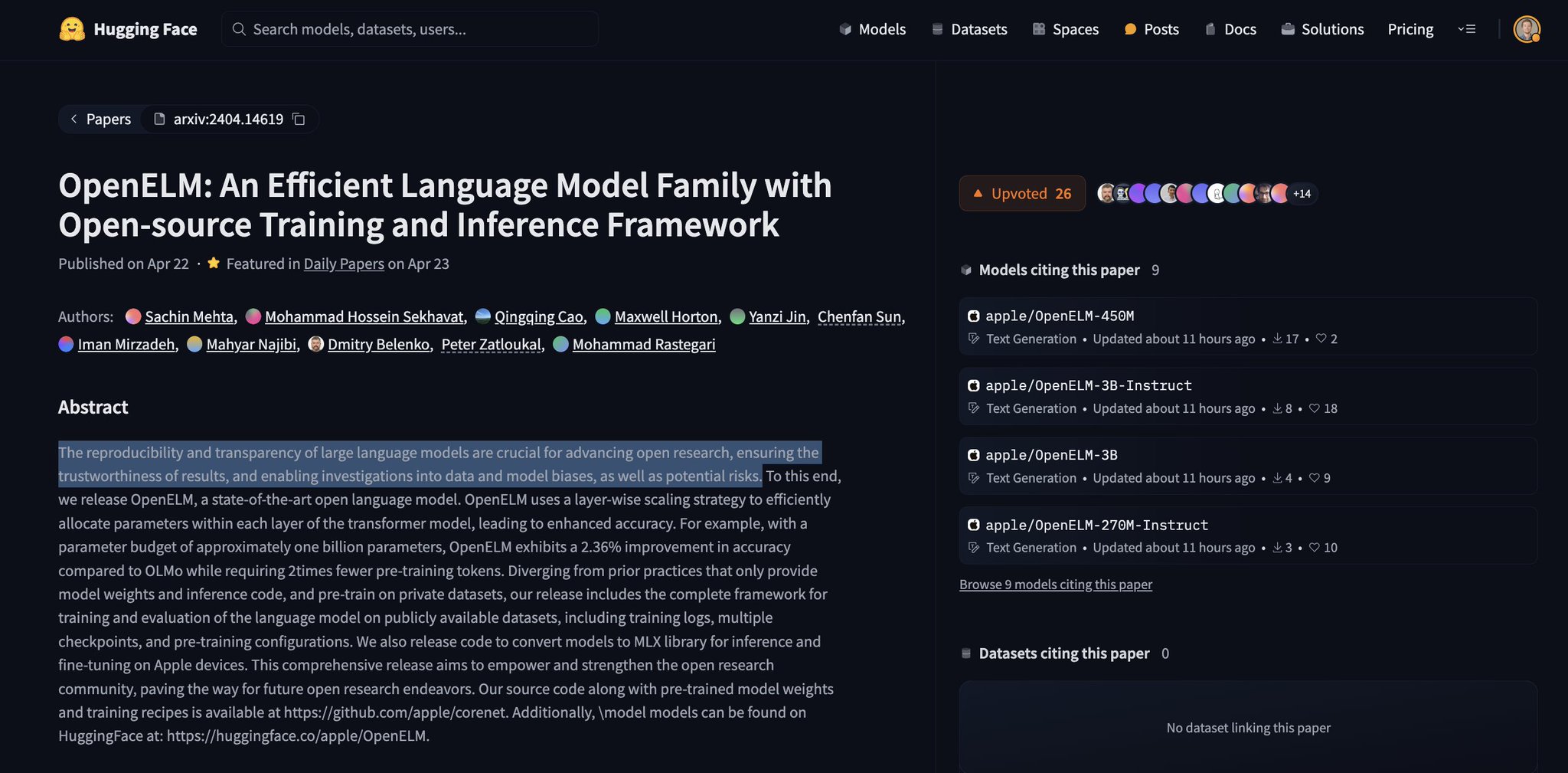Open the apple/OpenELM-3B model

click(1248, 466)
